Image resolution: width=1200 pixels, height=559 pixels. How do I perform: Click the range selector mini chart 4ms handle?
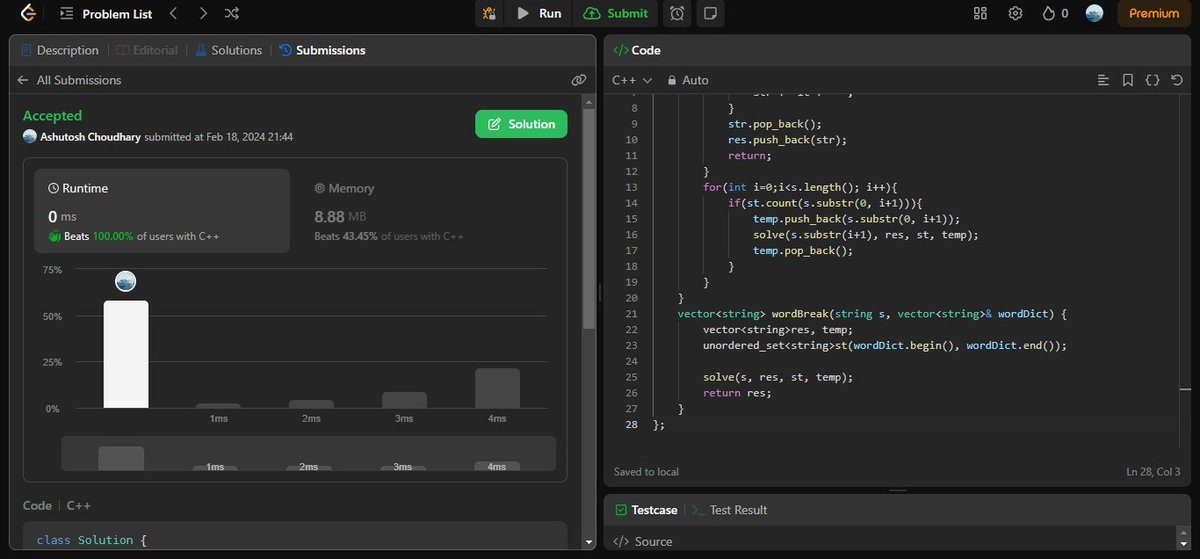tap(497, 466)
